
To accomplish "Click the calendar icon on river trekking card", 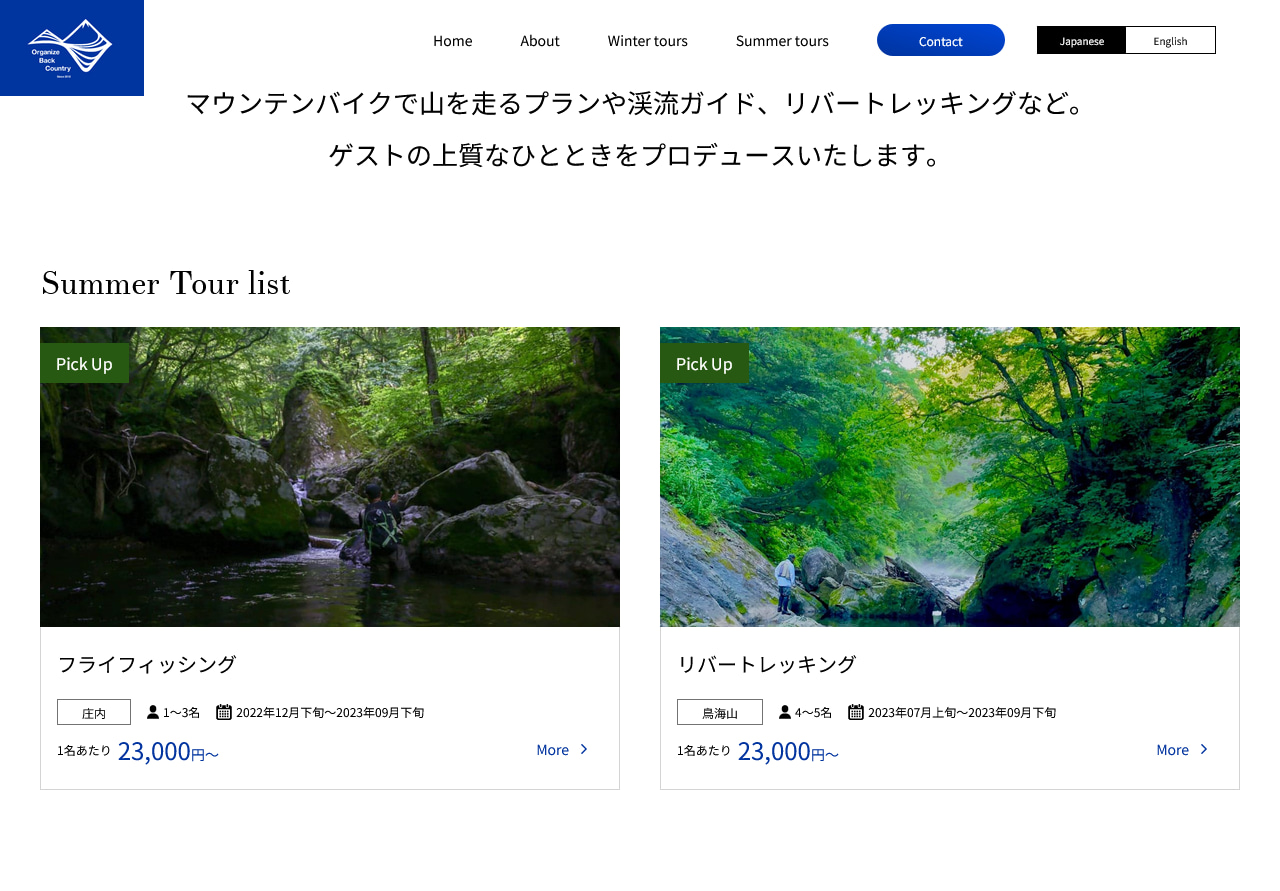I will tap(856, 712).
